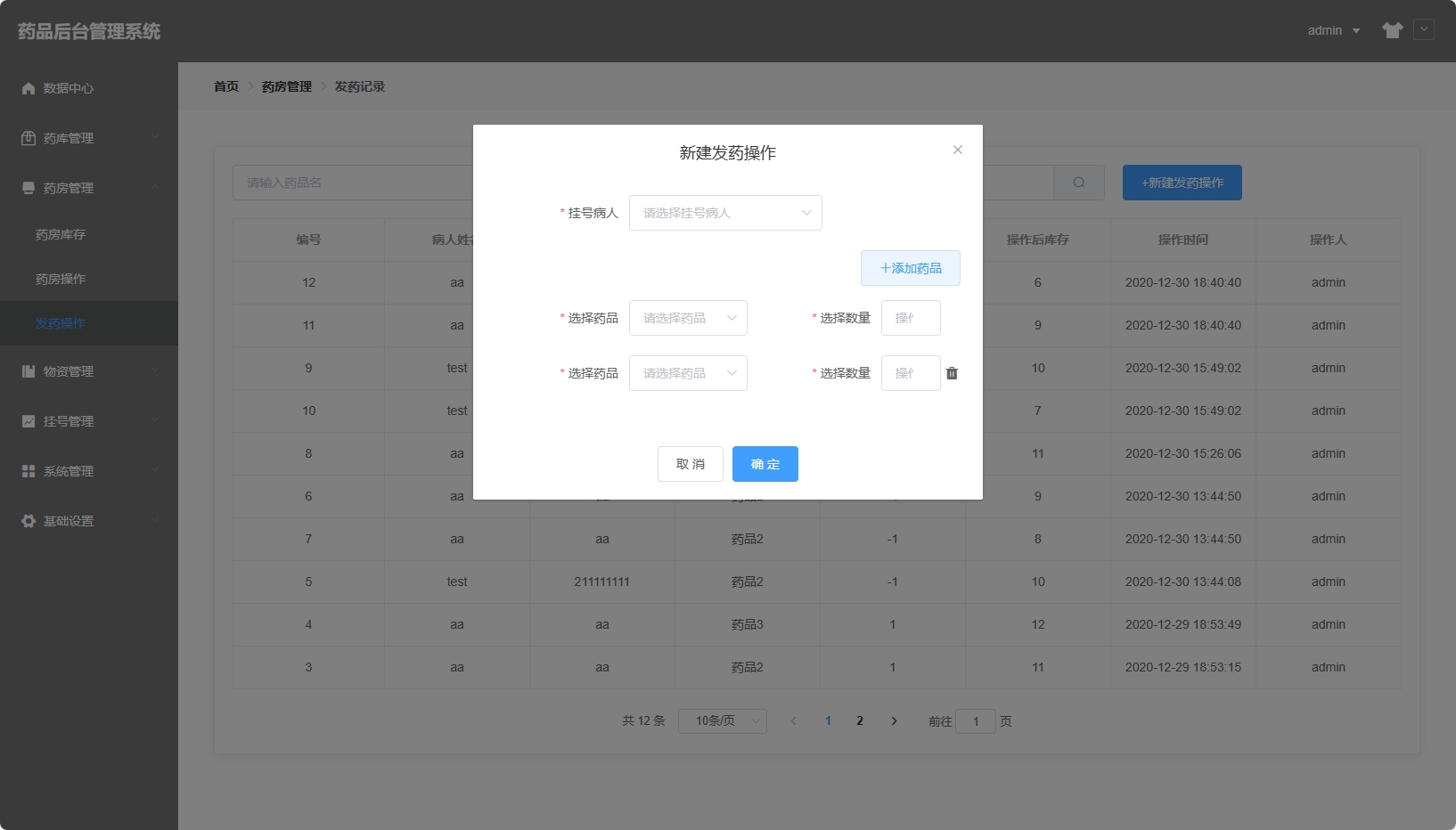The image size is (1456, 830).
Task: Click the 请输入药品名 search field
Action: point(353,183)
